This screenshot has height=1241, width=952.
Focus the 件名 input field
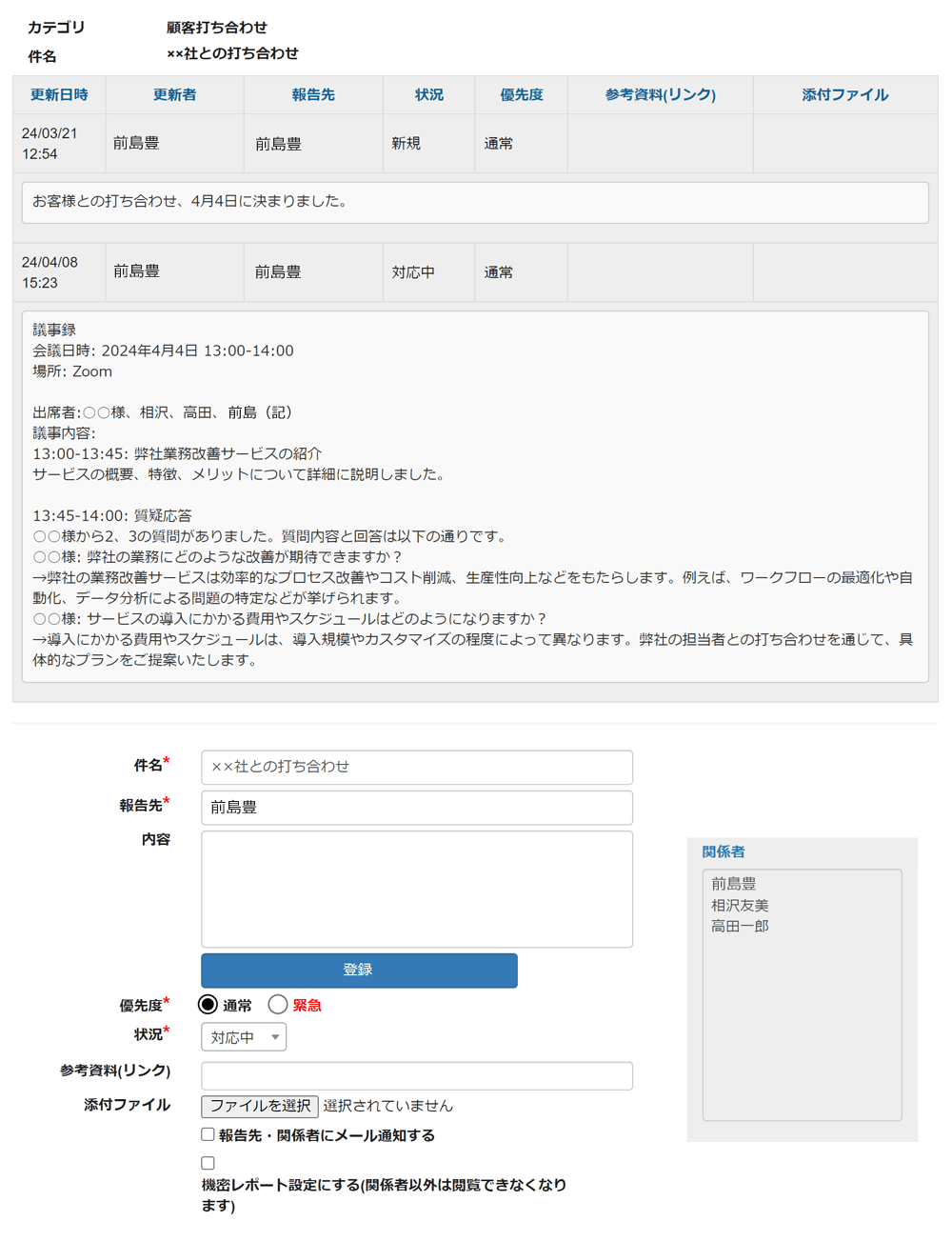coord(417,767)
